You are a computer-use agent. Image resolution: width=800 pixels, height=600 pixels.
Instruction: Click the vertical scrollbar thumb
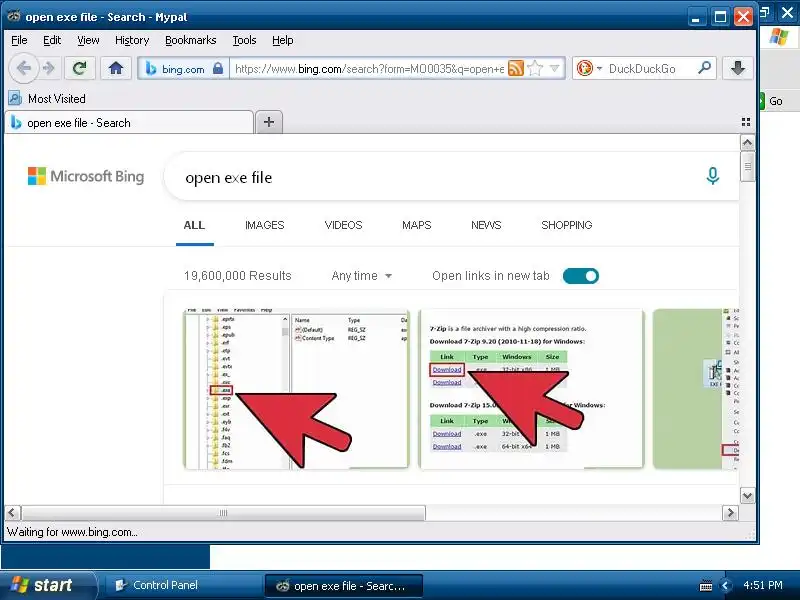(747, 166)
